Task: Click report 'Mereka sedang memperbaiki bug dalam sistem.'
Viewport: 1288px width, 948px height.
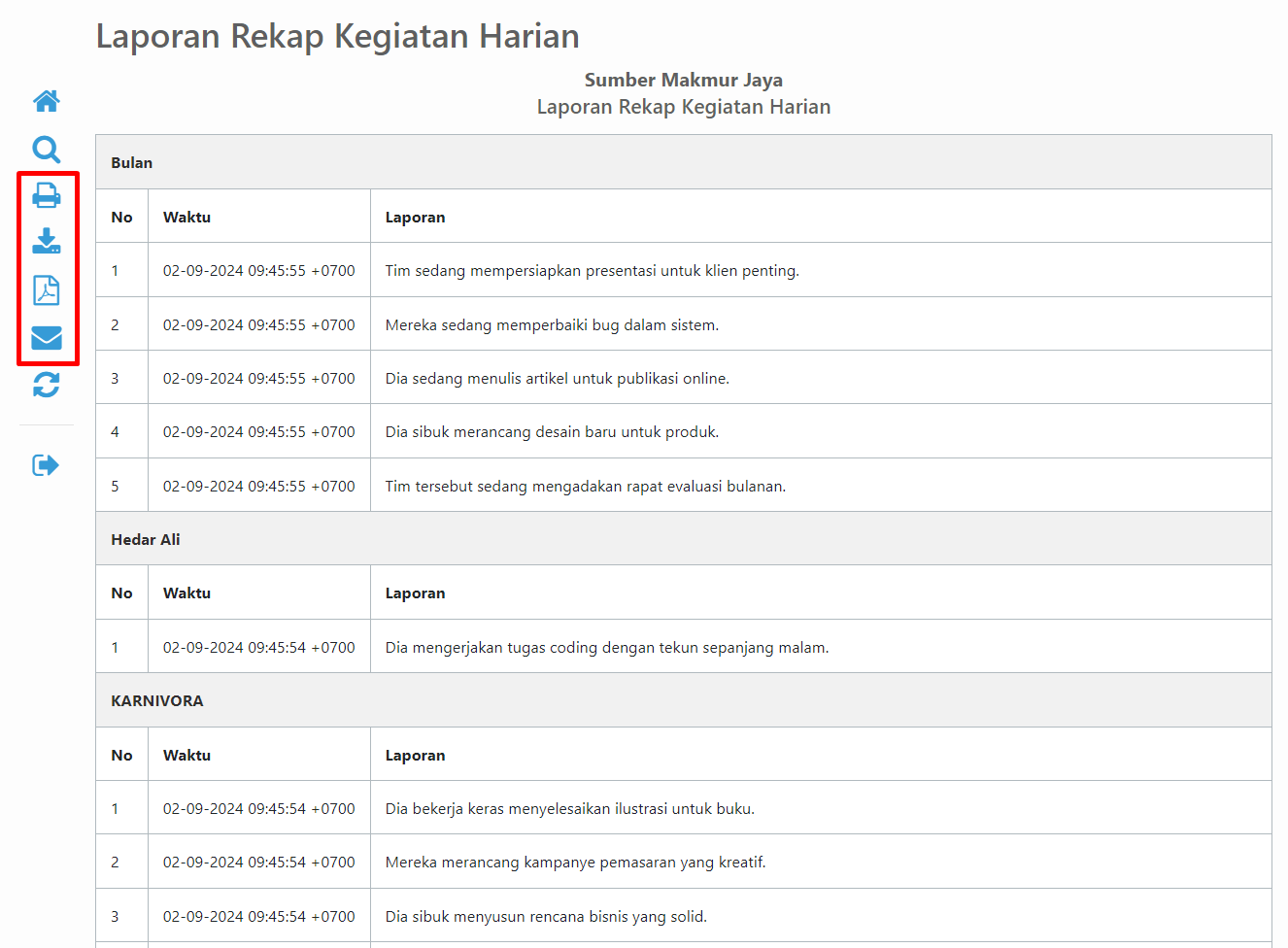Action: [x=552, y=325]
